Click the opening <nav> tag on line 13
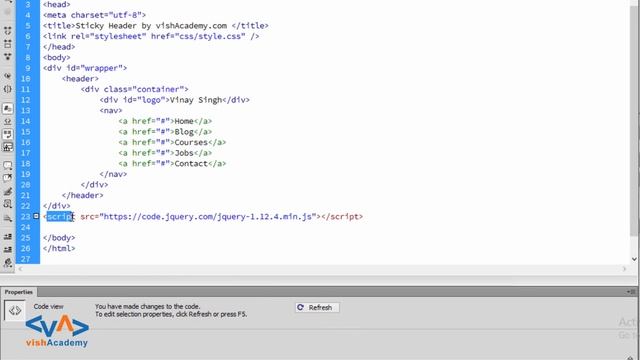The height and width of the screenshot is (360, 640). coord(111,110)
